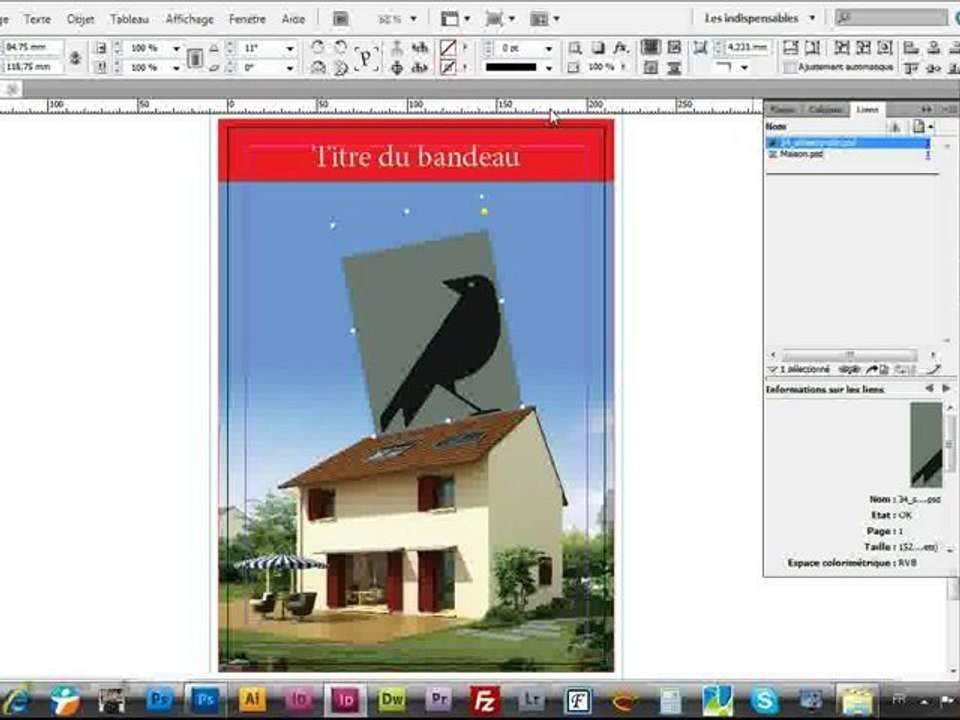Click the height field showing 118.75 mm

(32, 66)
